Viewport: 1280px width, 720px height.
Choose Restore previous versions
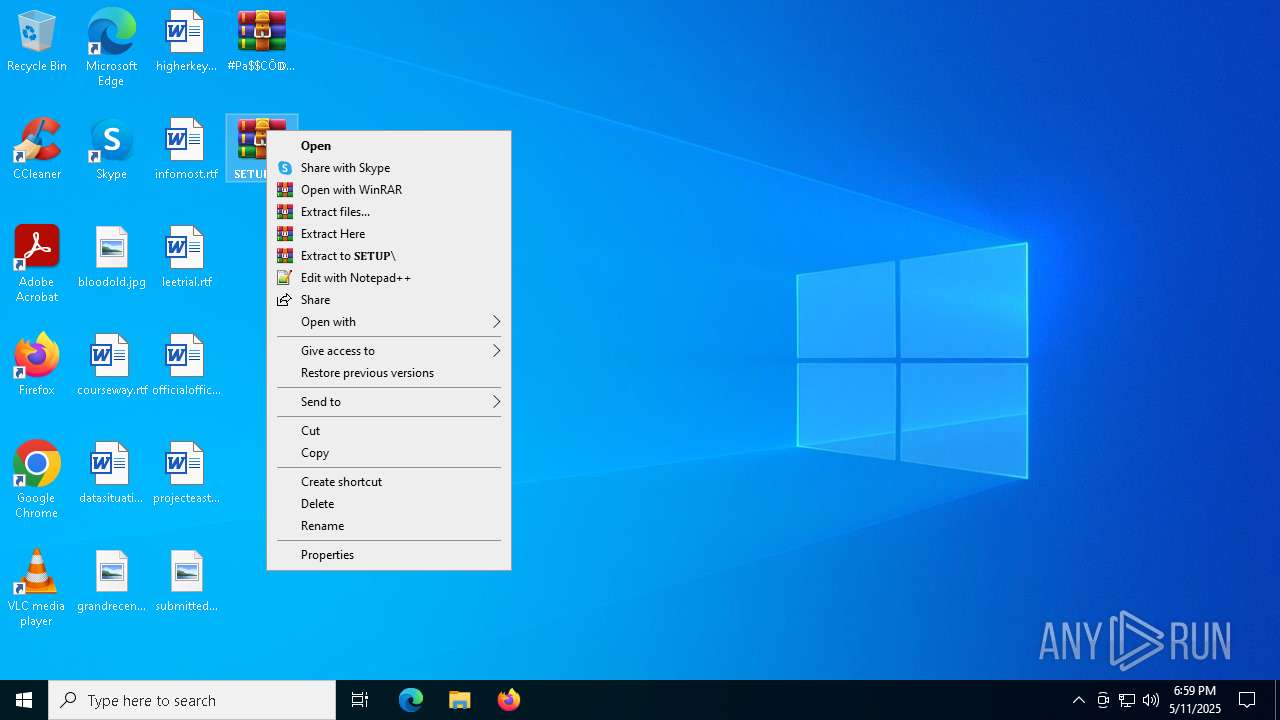click(x=389, y=373)
